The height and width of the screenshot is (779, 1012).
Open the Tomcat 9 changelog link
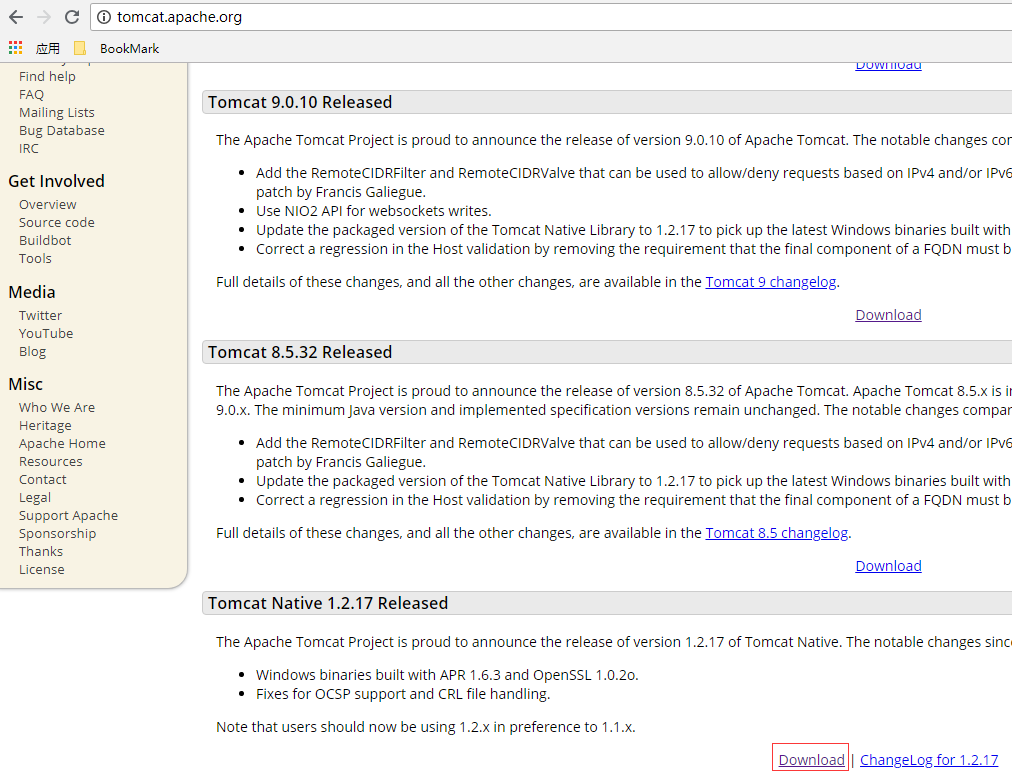[771, 282]
